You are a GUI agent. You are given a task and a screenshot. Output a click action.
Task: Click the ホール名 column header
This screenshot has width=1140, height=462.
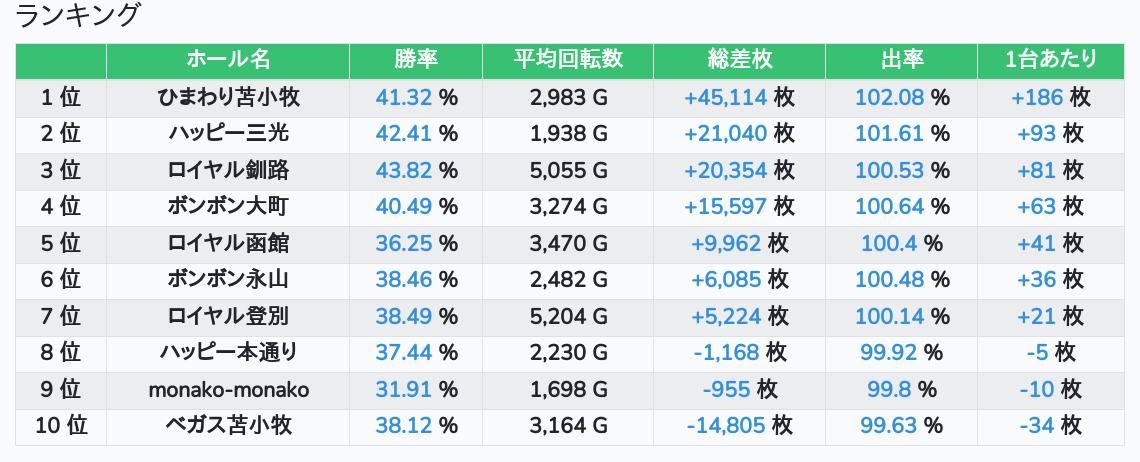pyautogui.click(x=228, y=60)
